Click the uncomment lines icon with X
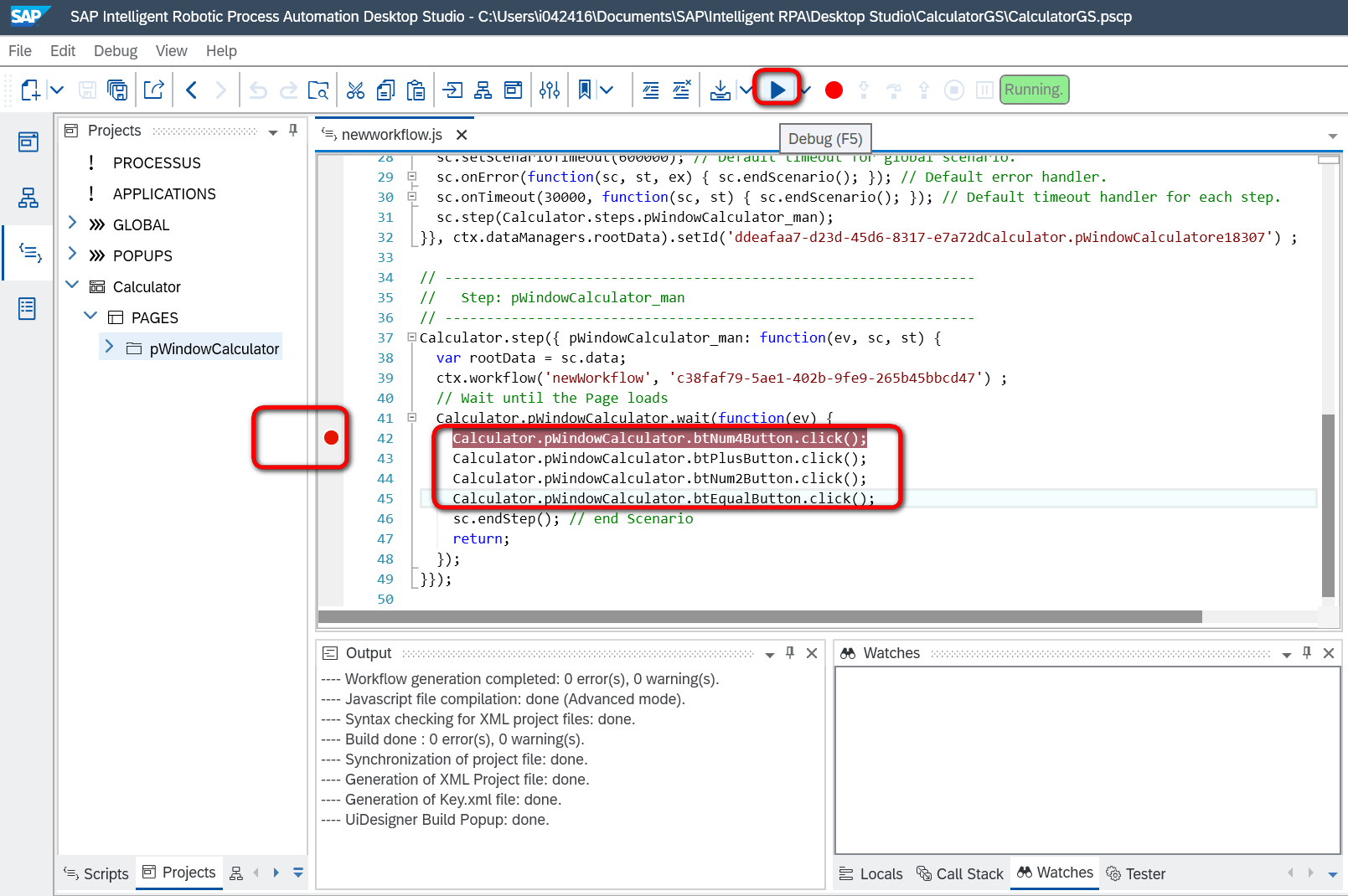The image size is (1348, 896). click(x=682, y=90)
